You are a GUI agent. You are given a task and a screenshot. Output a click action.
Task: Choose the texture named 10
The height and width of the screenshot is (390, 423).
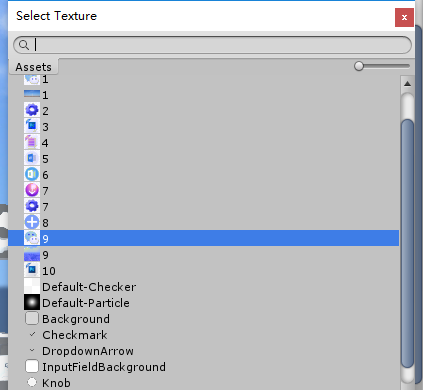tap(203, 271)
